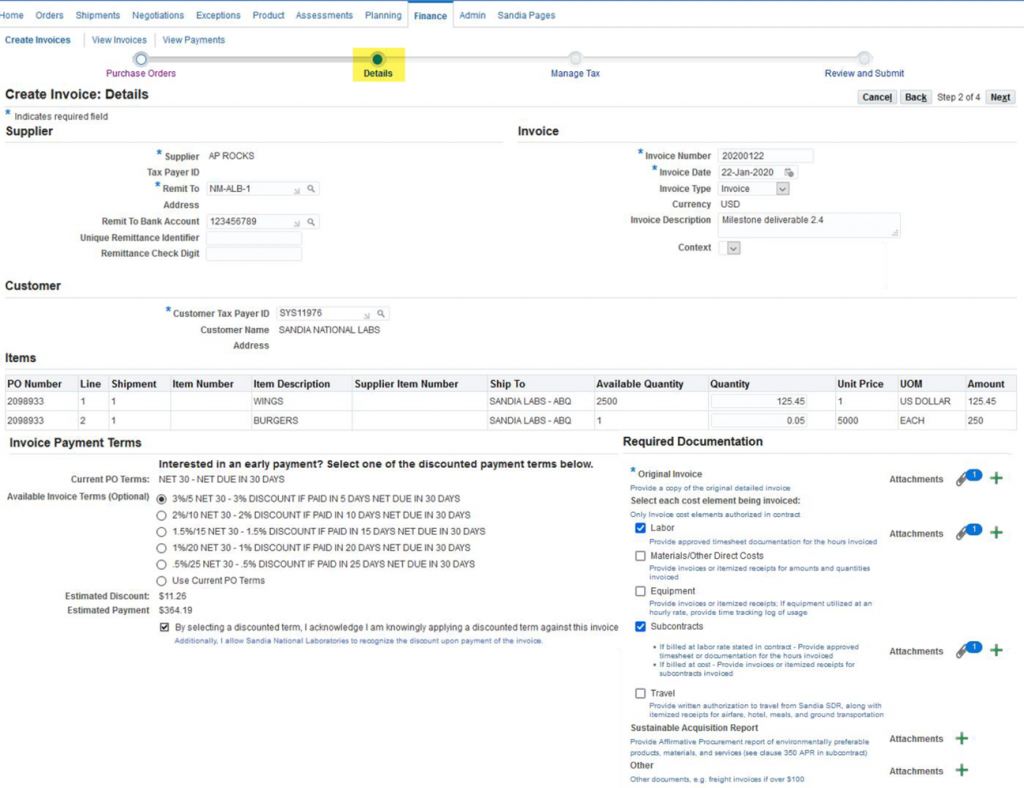Add Sustainable Acquisition Report attachment
The image size is (1024, 788).
[962, 739]
